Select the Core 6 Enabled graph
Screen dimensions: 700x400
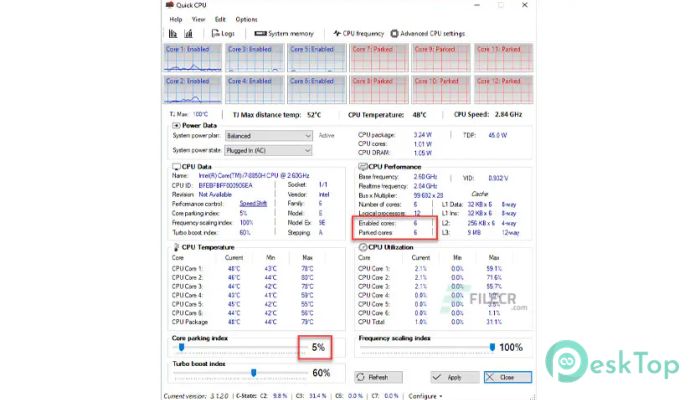[x=317, y=89]
